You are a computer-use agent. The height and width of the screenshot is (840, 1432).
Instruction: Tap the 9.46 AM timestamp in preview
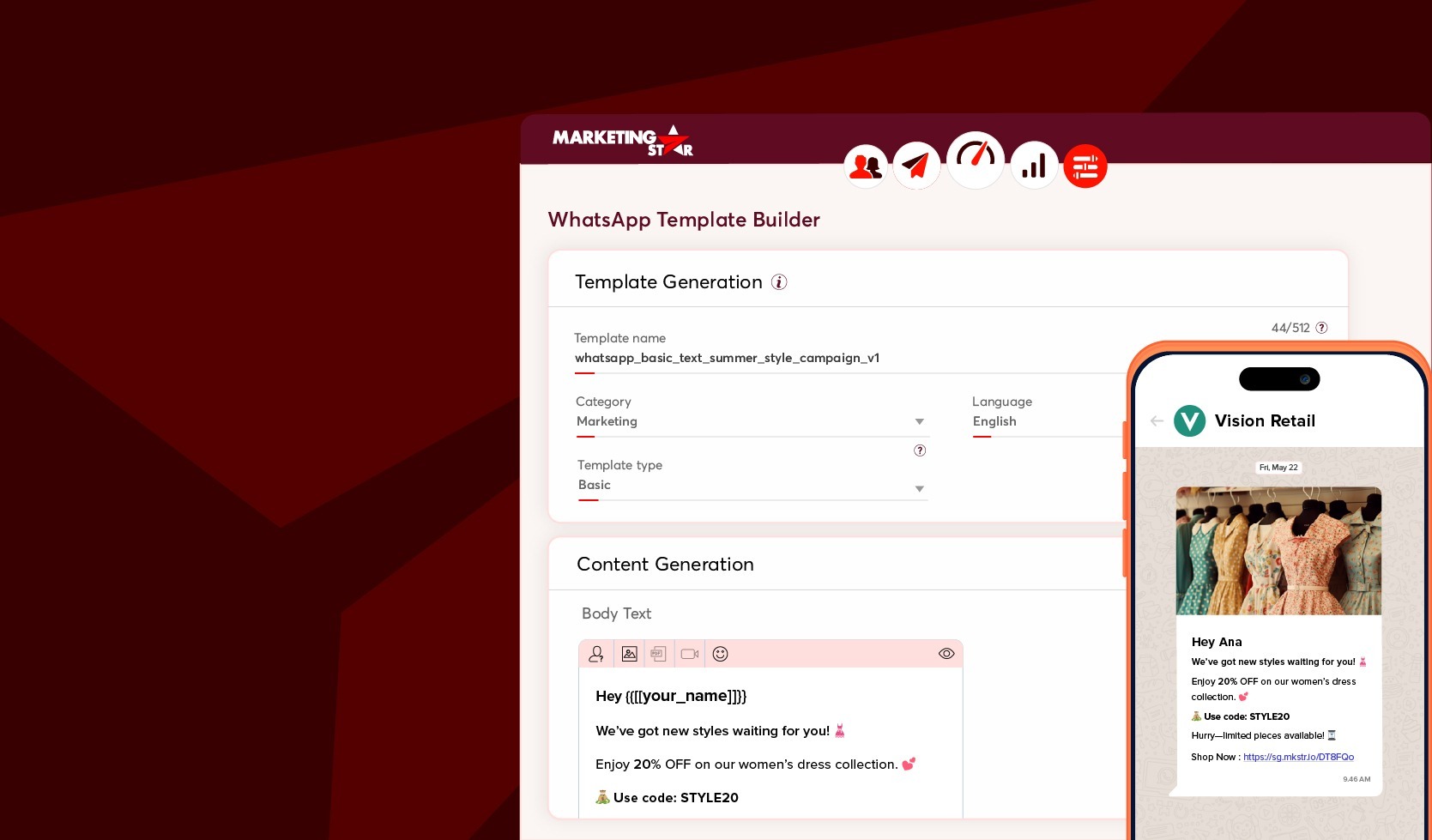tap(1356, 779)
